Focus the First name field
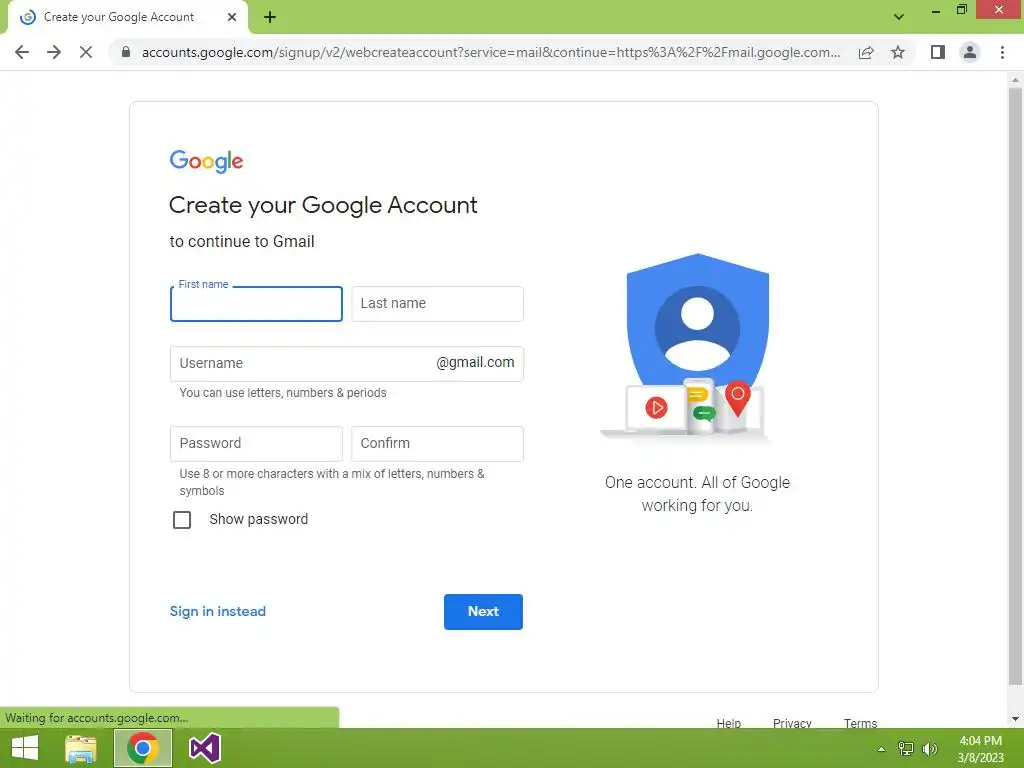1024x768 pixels. (256, 304)
